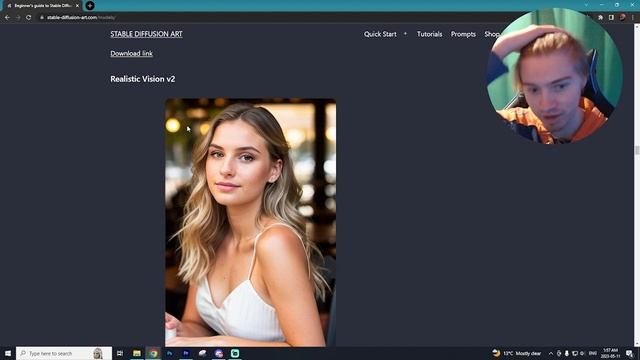Select the Beginner's guide to Stable Diffusion tab

[x=42, y=6]
